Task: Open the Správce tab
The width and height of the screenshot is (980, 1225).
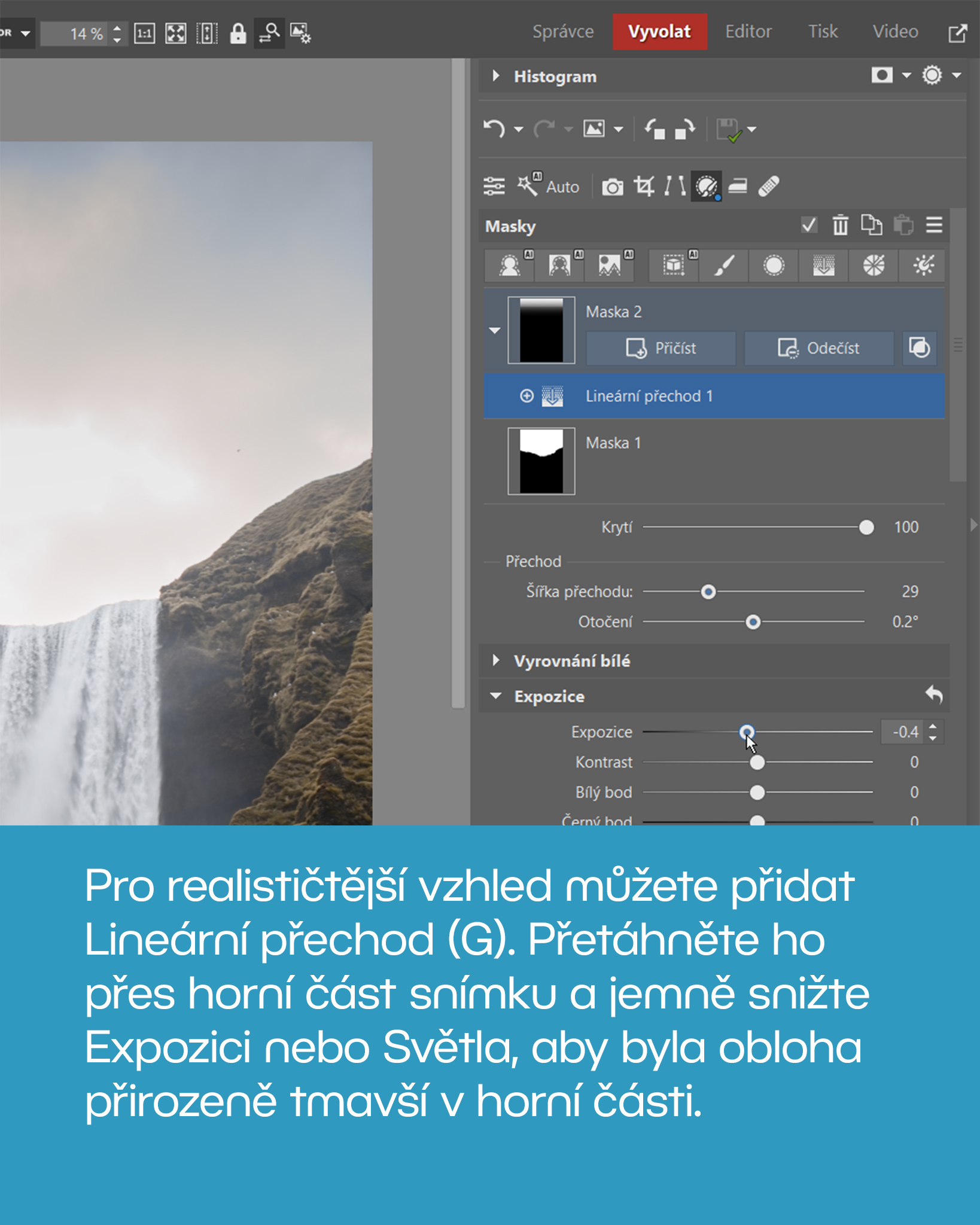Action: 562,32
